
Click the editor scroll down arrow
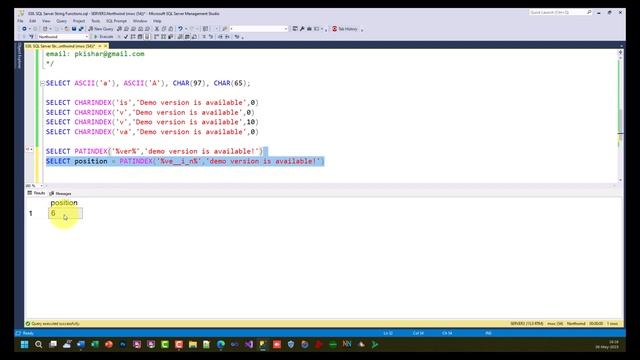coord(620,180)
